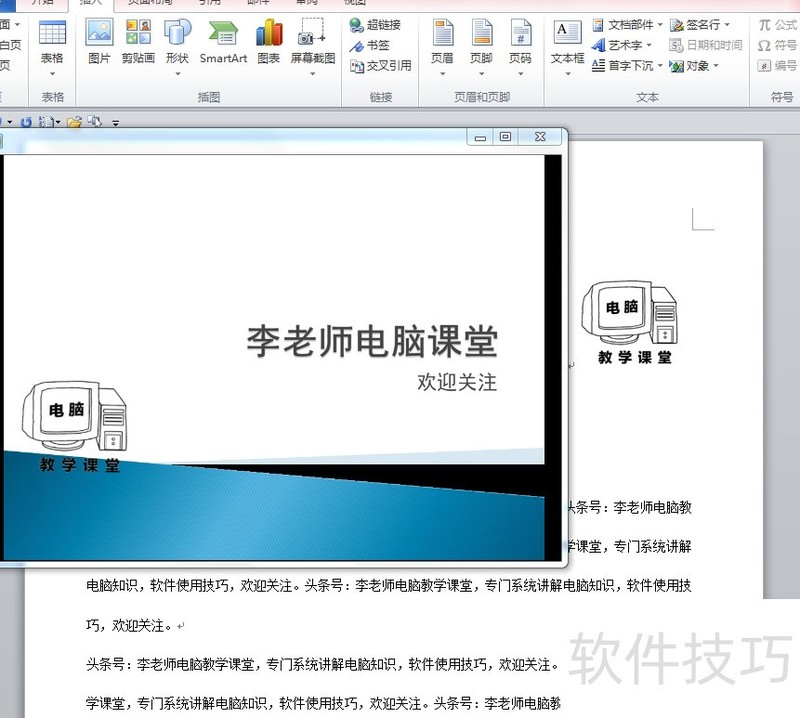Insert a chart via 图表
Screen dimensions: 800x718
pyautogui.click(x=268, y=42)
